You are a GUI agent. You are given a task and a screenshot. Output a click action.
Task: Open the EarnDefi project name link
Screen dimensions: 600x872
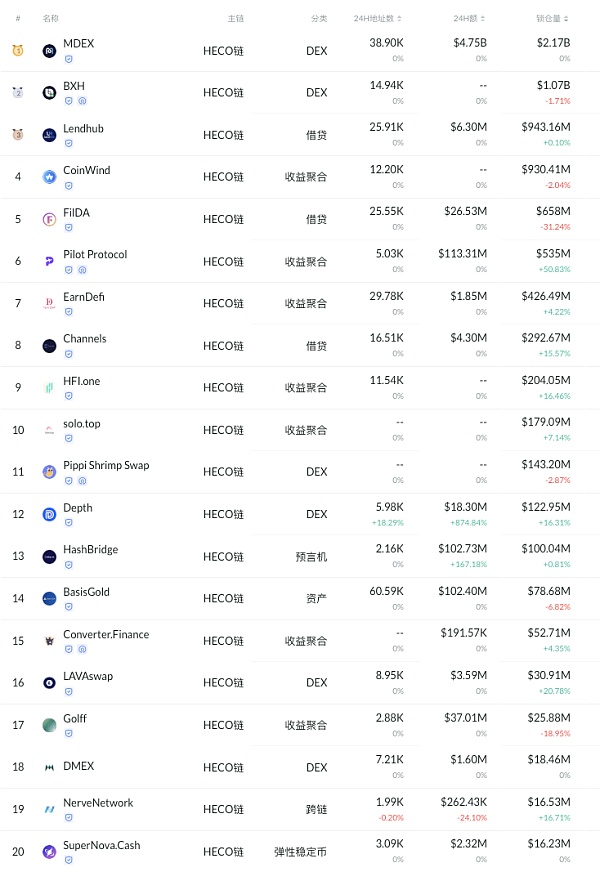(x=83, y=297)
